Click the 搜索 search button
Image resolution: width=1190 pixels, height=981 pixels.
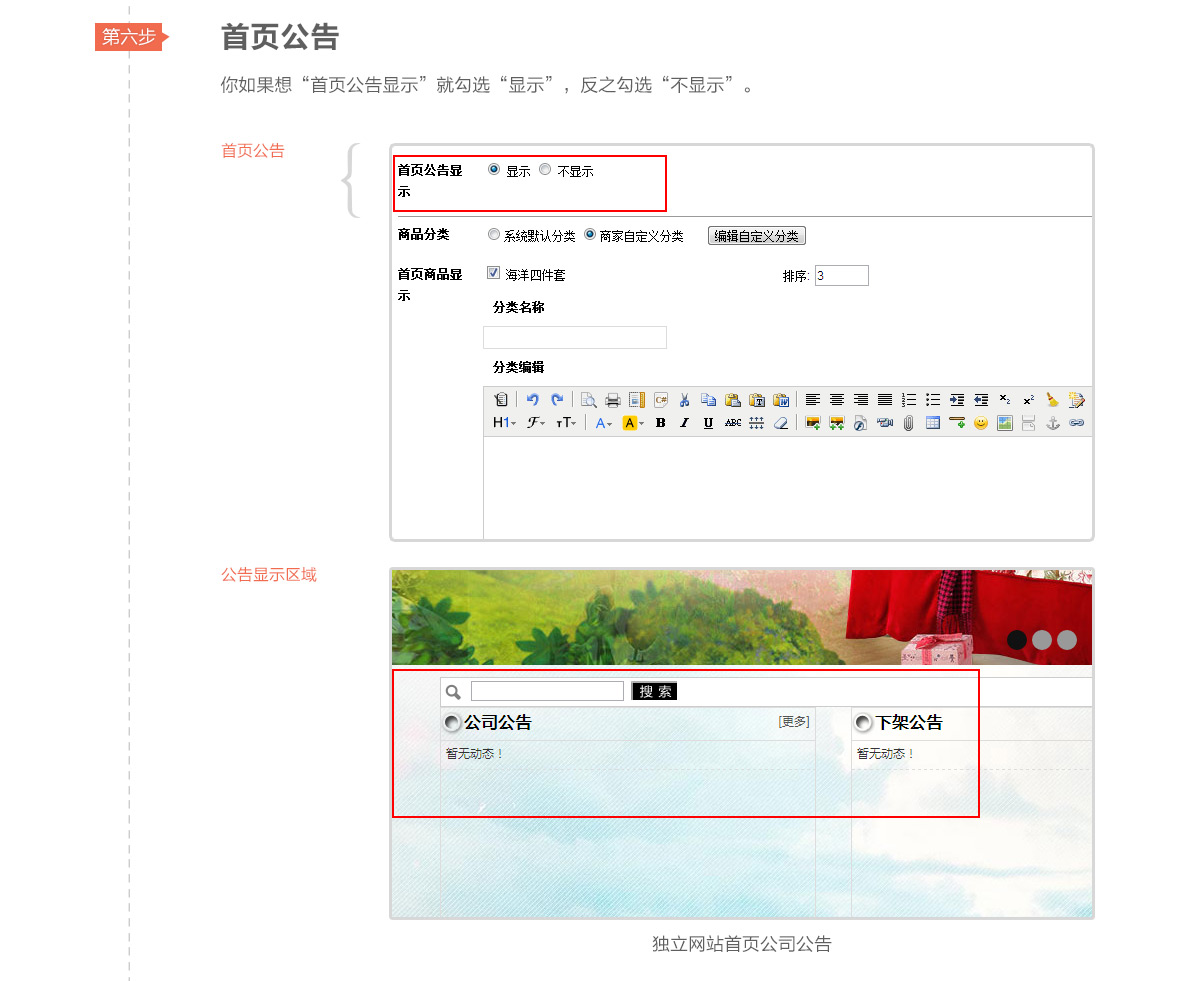(654, 691)
